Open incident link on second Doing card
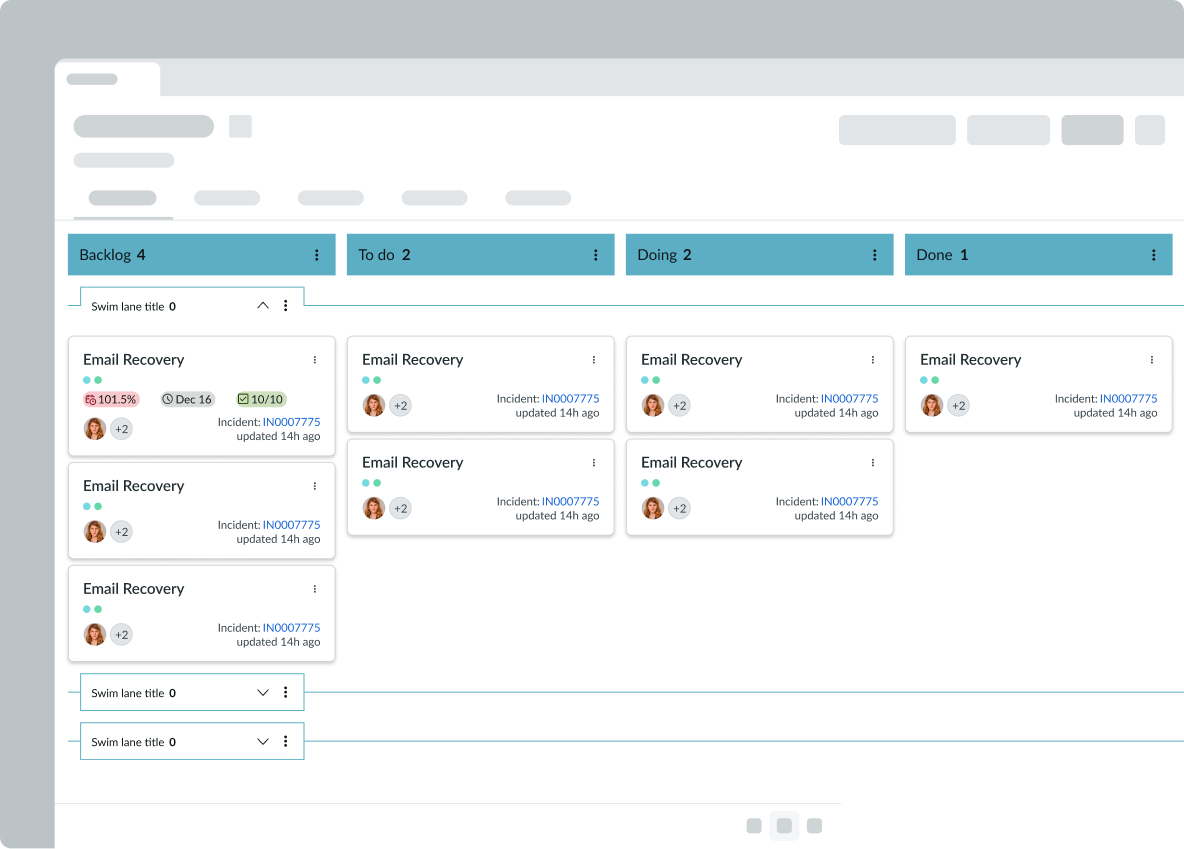This screenshot has width=1184, height=849. coord(849,502)
